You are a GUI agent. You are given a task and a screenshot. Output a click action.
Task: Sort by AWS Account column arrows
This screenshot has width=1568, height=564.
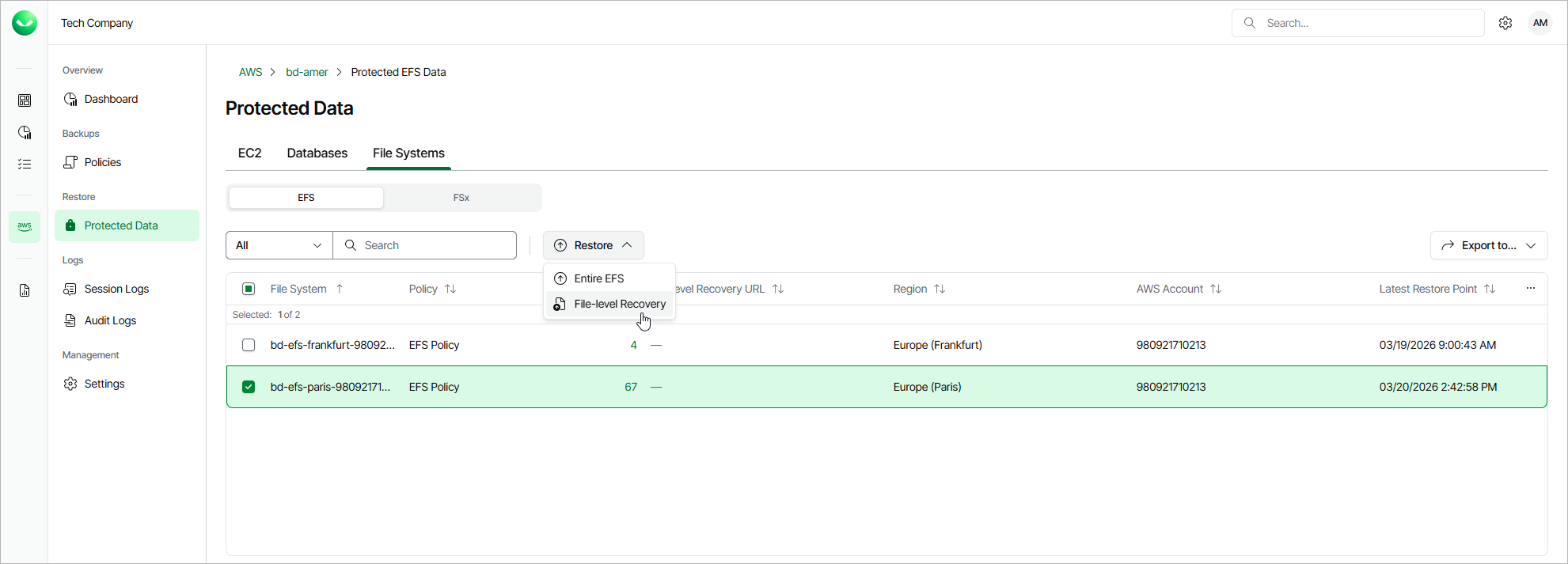[x=1216, y=289]
